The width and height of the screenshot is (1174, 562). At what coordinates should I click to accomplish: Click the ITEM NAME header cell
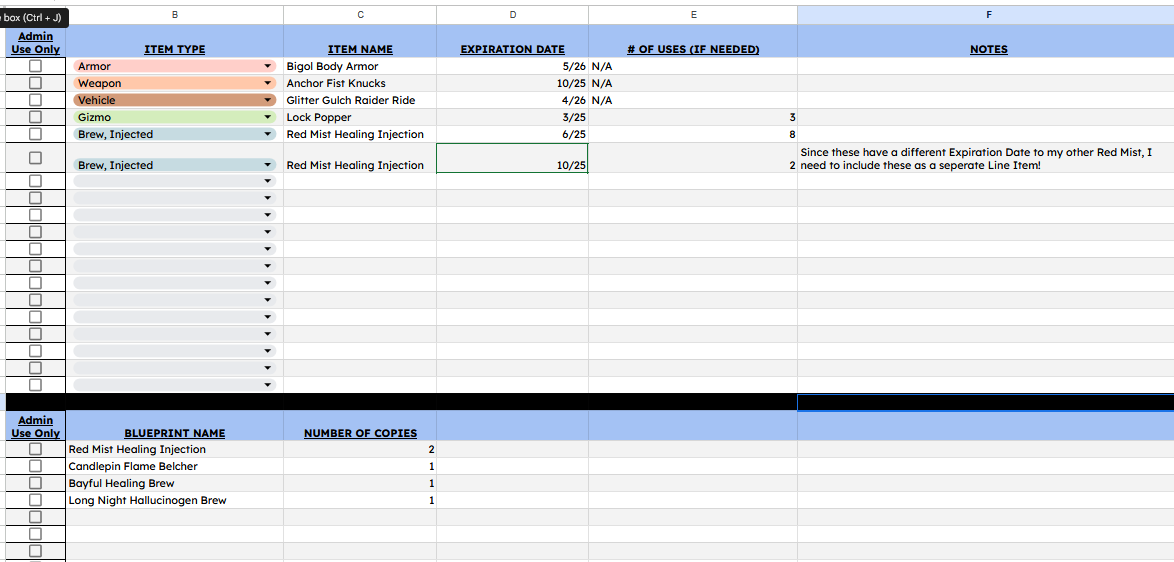tap(360, 41)
